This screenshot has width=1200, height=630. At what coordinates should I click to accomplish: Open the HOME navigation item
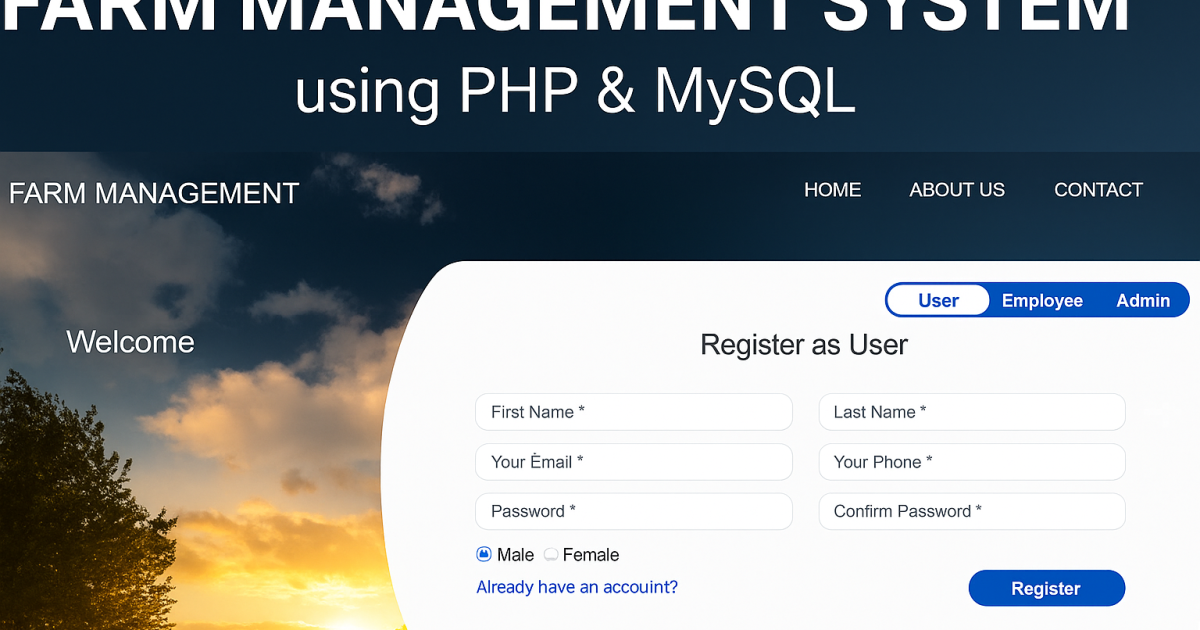click(832, 190)
